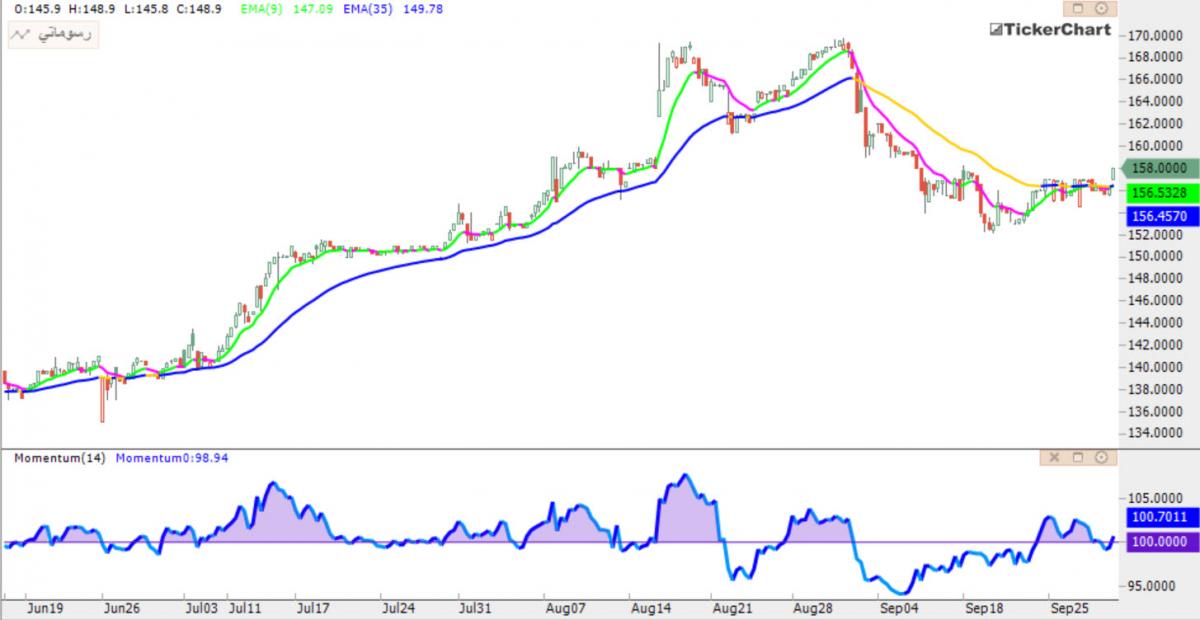Viewport: 1200px width, 620px height.
Task: Click the 140.0000 price axis label
Action: coord(1155,367)
